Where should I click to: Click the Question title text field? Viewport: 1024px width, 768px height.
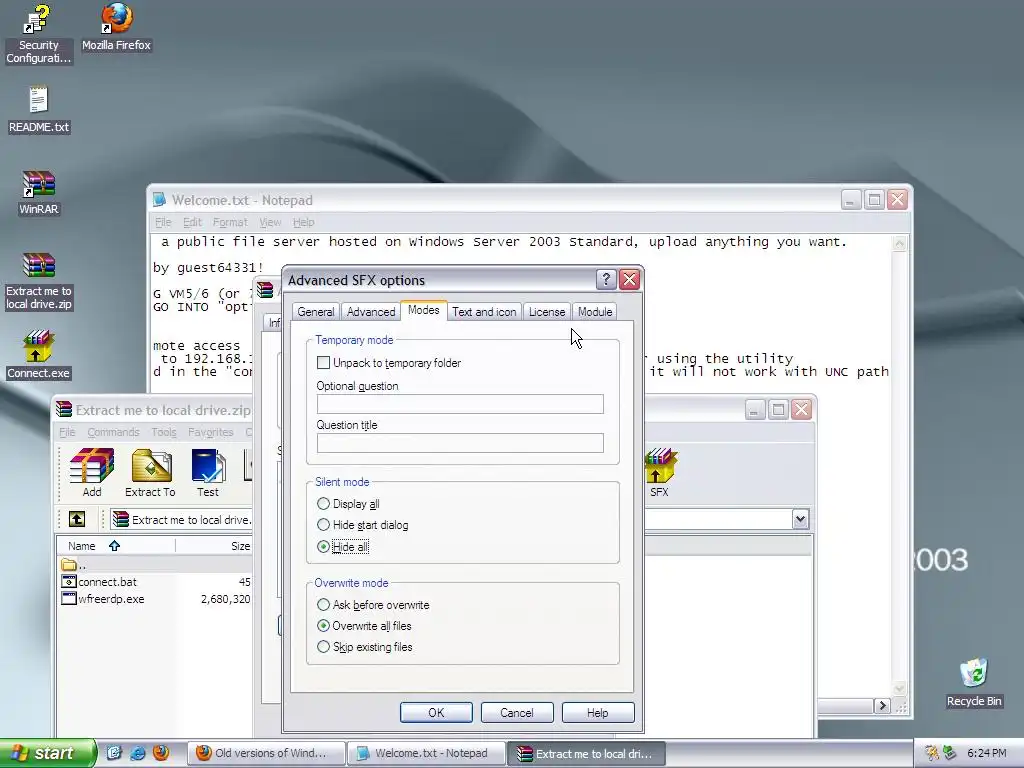click(x=460, y=443)
